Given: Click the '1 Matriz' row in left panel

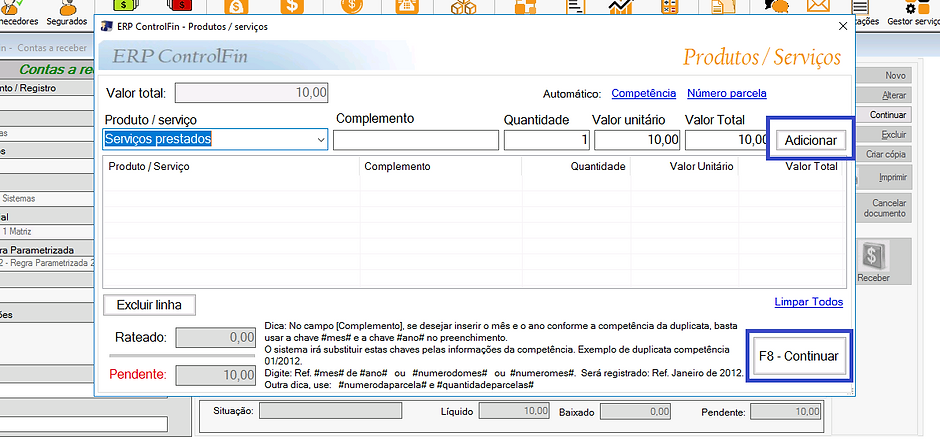Looking at the screenshot, I should point(47,231).
